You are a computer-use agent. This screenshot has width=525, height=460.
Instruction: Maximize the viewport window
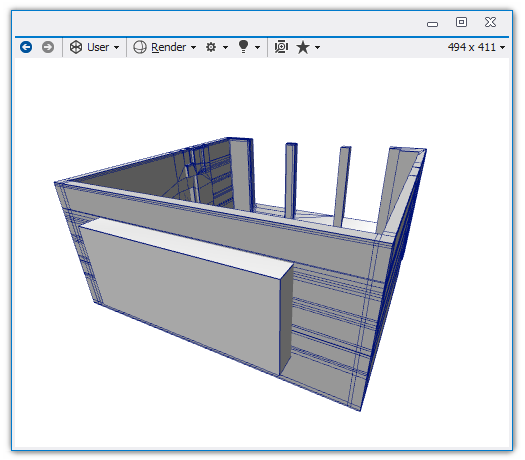click(461, 22)
